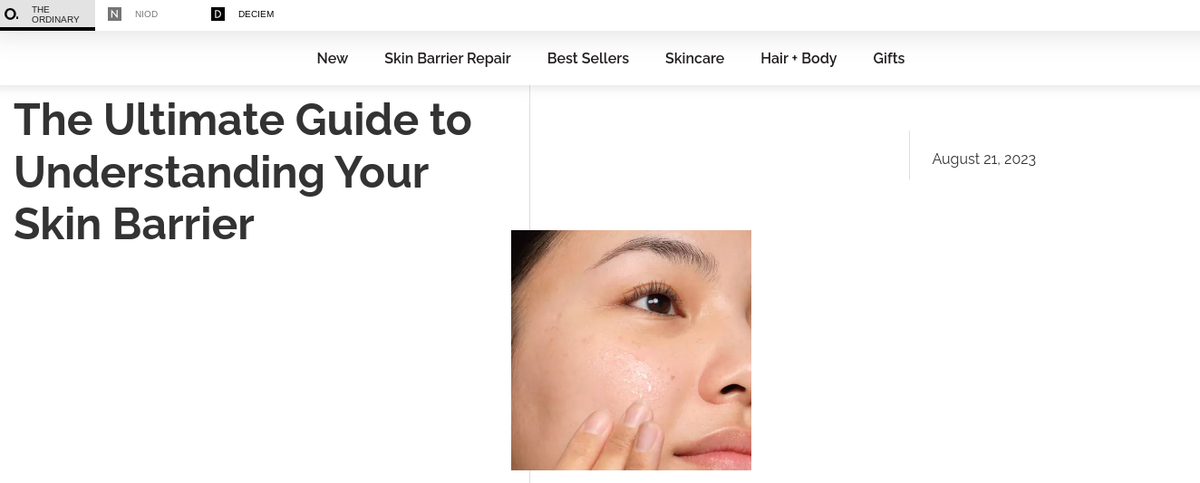Select THE ORDINARY brand tab label

tap(56, 14)
